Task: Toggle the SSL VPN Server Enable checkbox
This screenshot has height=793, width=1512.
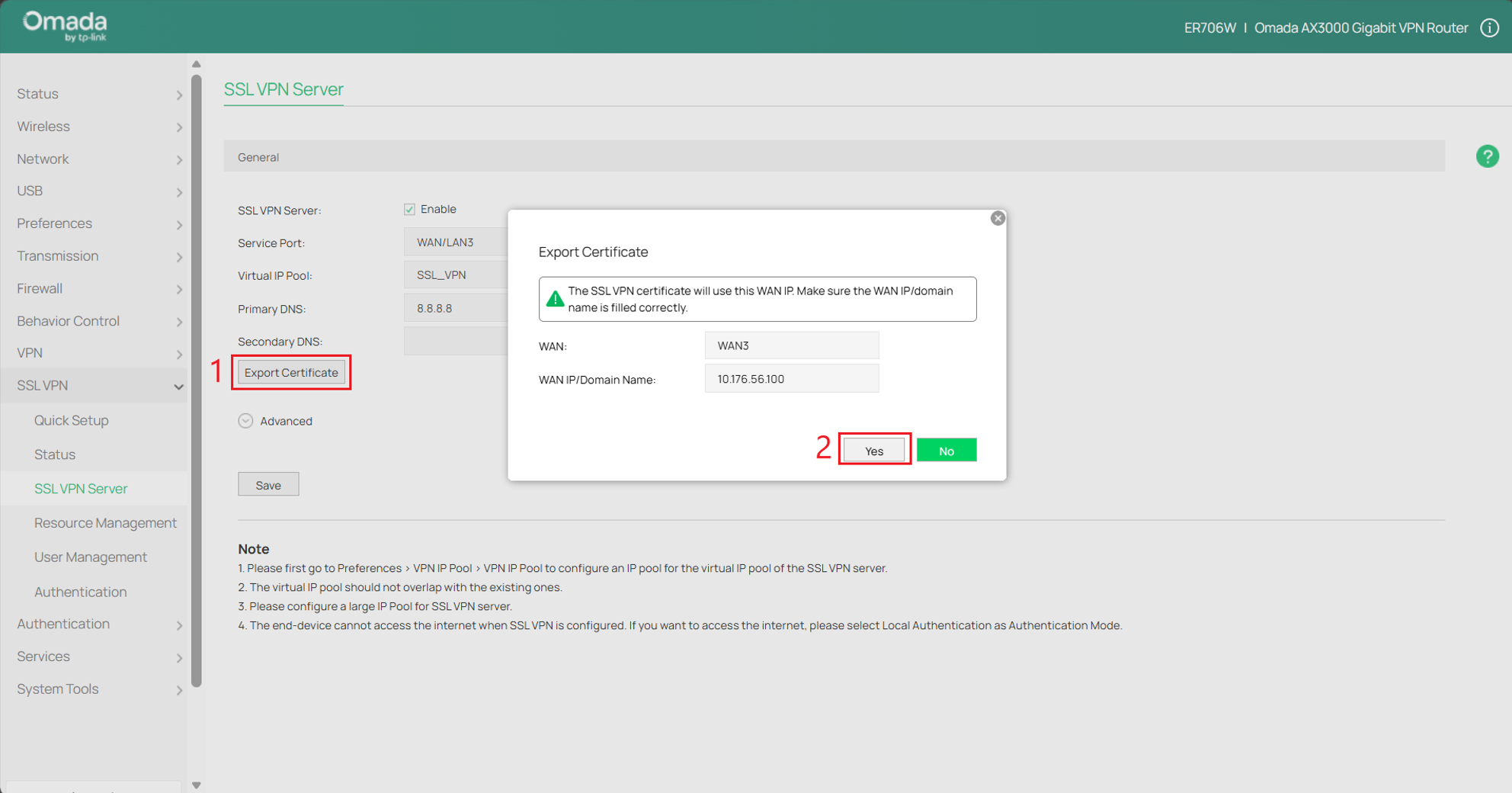Action: 410,209
